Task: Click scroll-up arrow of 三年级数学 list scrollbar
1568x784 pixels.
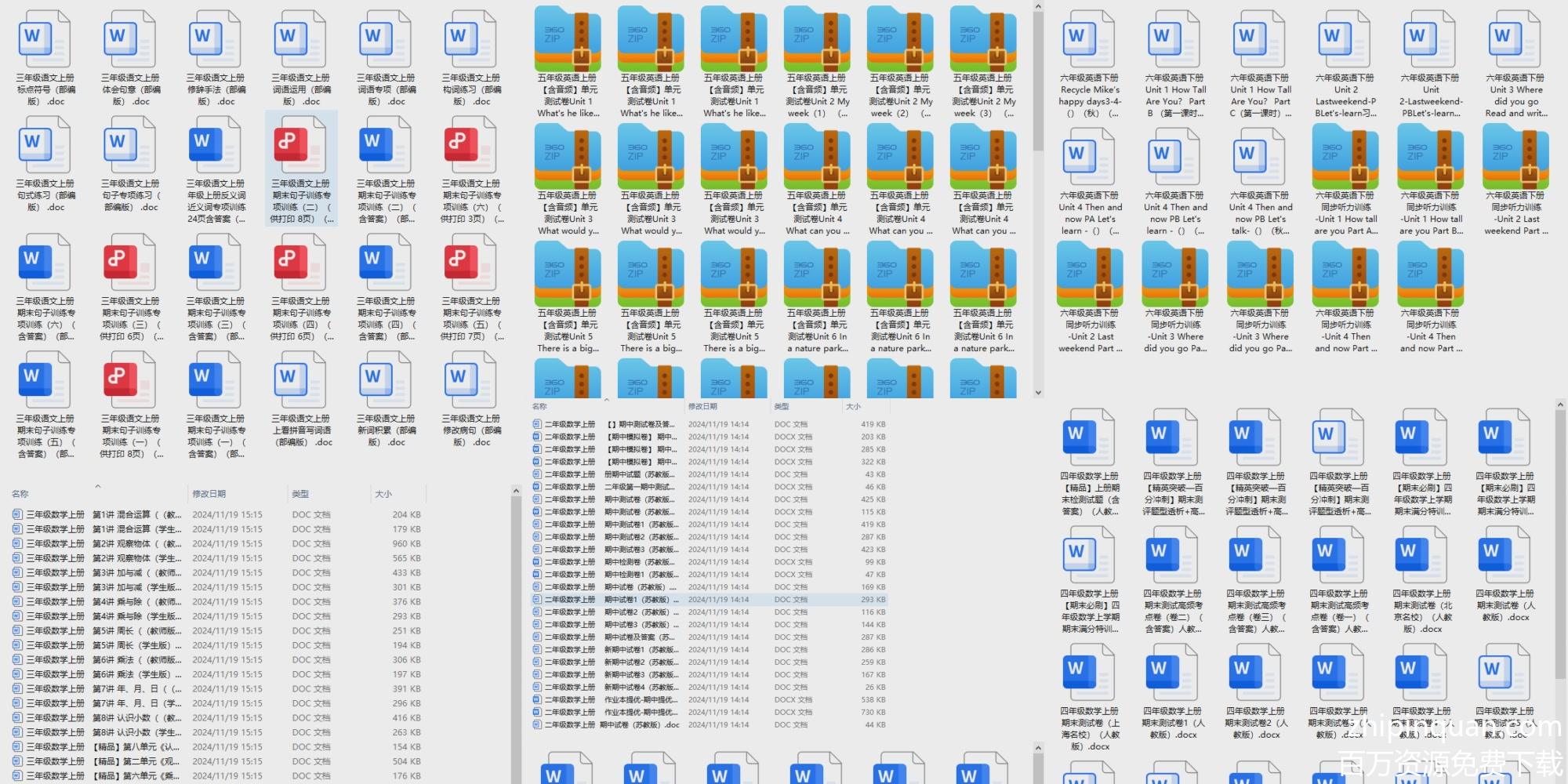Action: tap(515, 491)
